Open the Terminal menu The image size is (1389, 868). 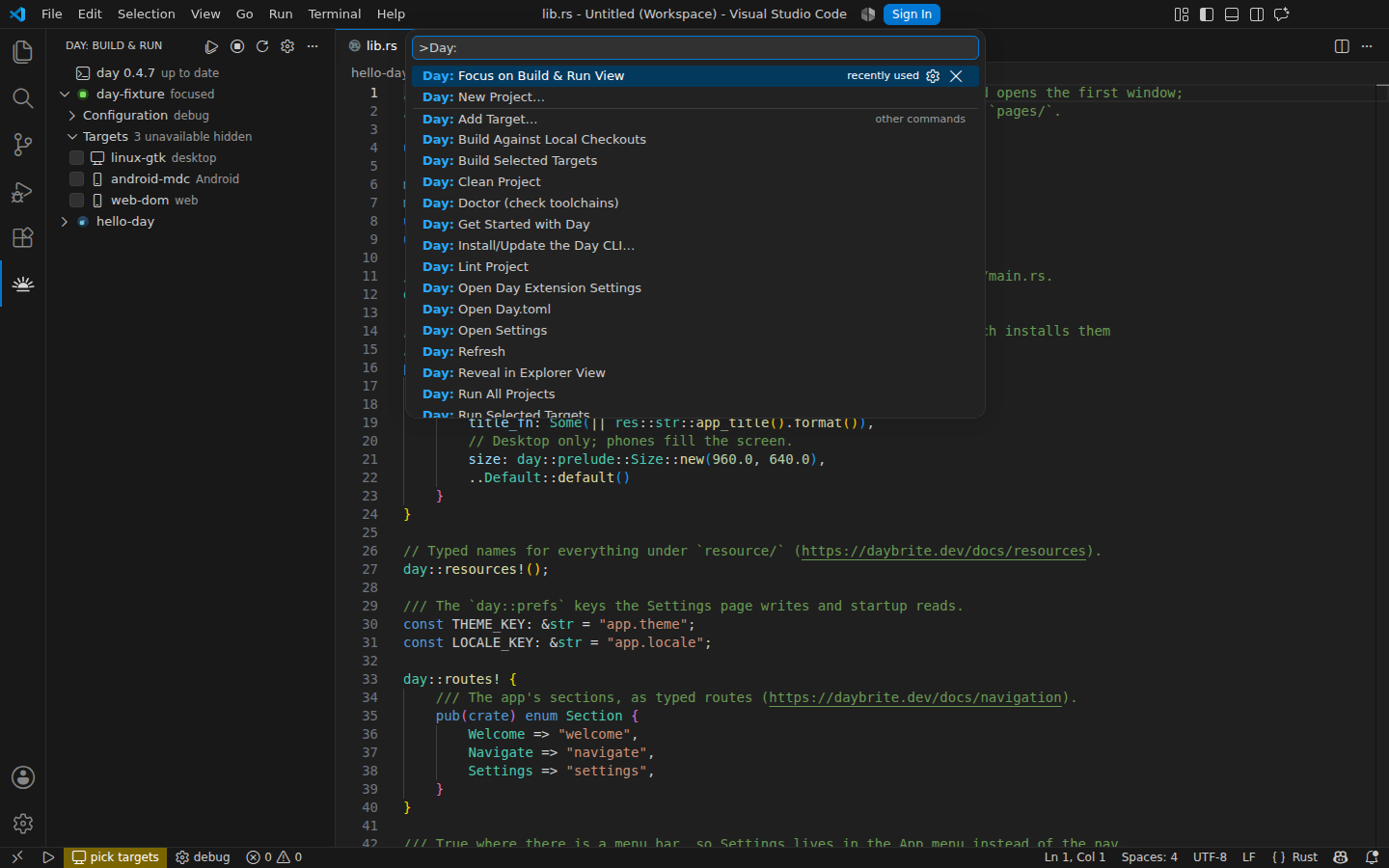[x=335, y=14]
